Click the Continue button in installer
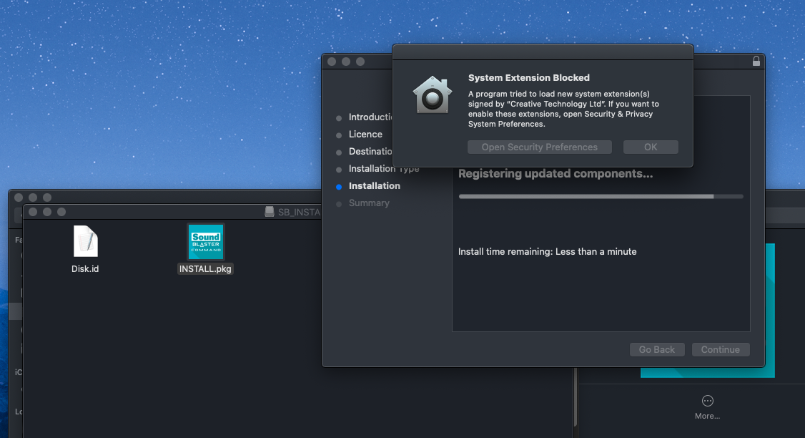Viewport: 805px width, 438px height. 720,350
